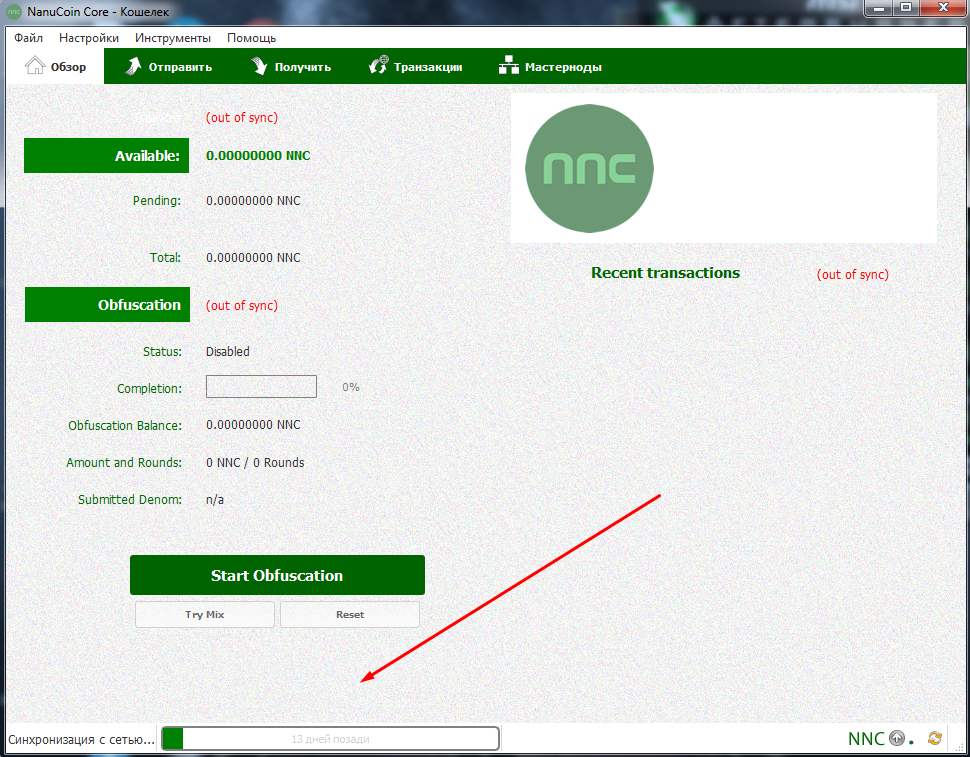The width and height of the screenshot is (970, 757).
Task: Open the NNC unit selector in status bar
Action: click(866, 739)
